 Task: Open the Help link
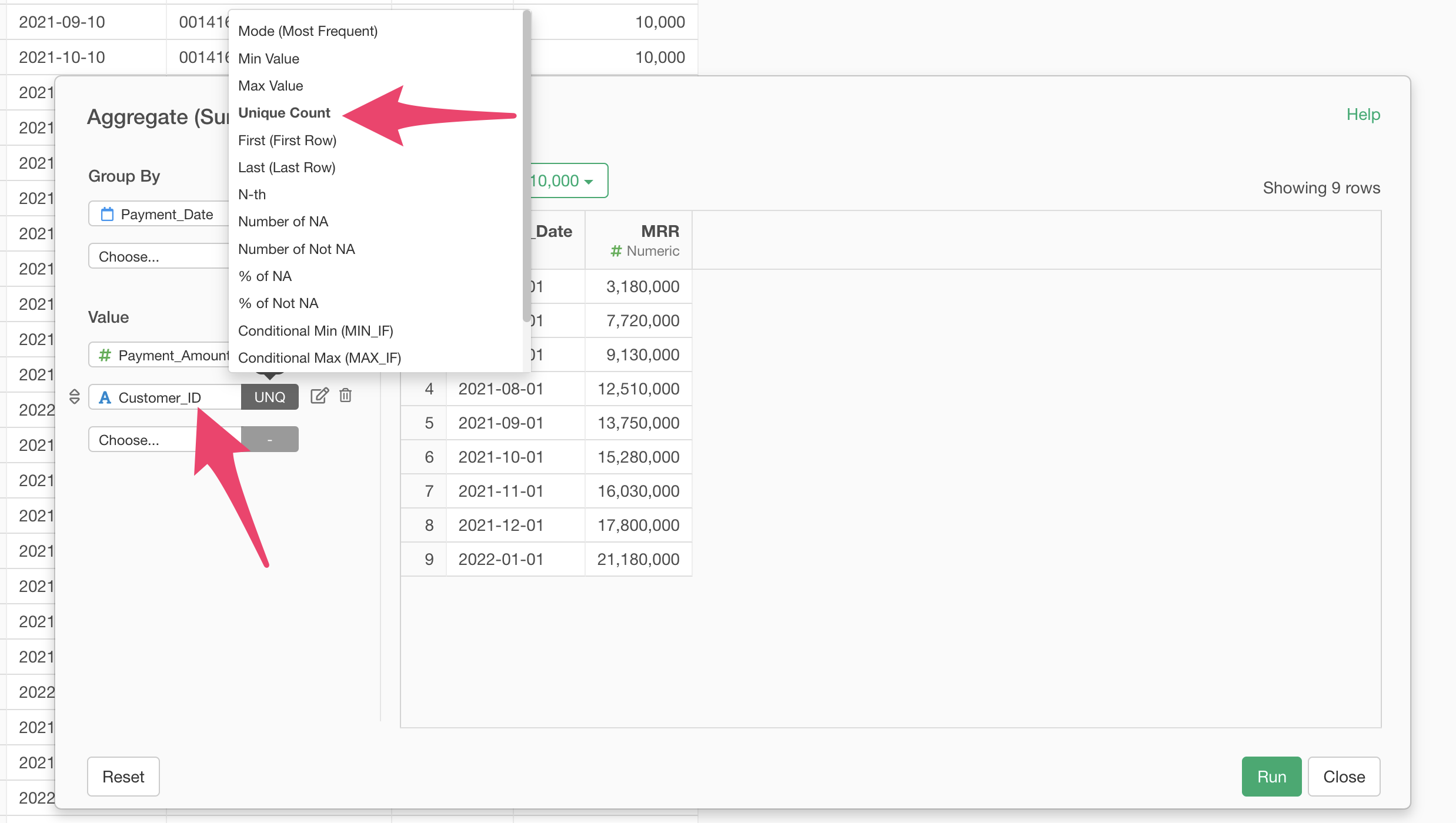click(1363, 115)
